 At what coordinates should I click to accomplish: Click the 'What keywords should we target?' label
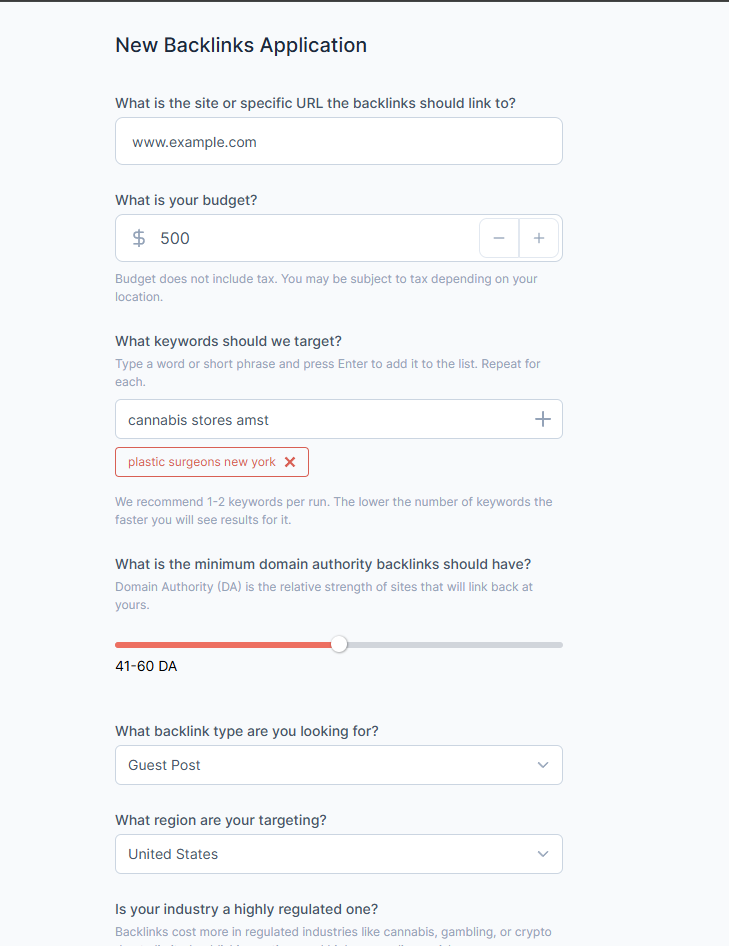point(228,342)
